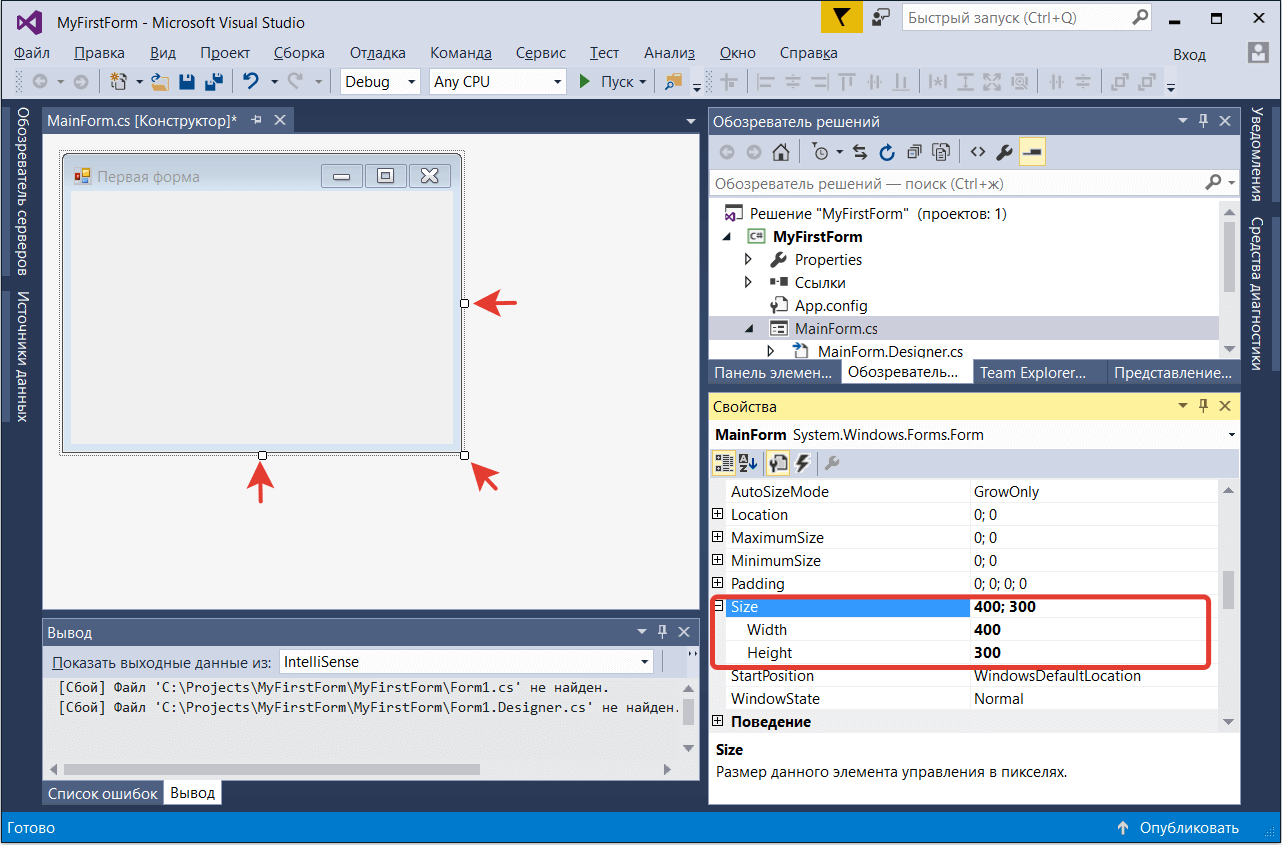
Task: Open the Сборка menu
Action: (x=299, y=53)
